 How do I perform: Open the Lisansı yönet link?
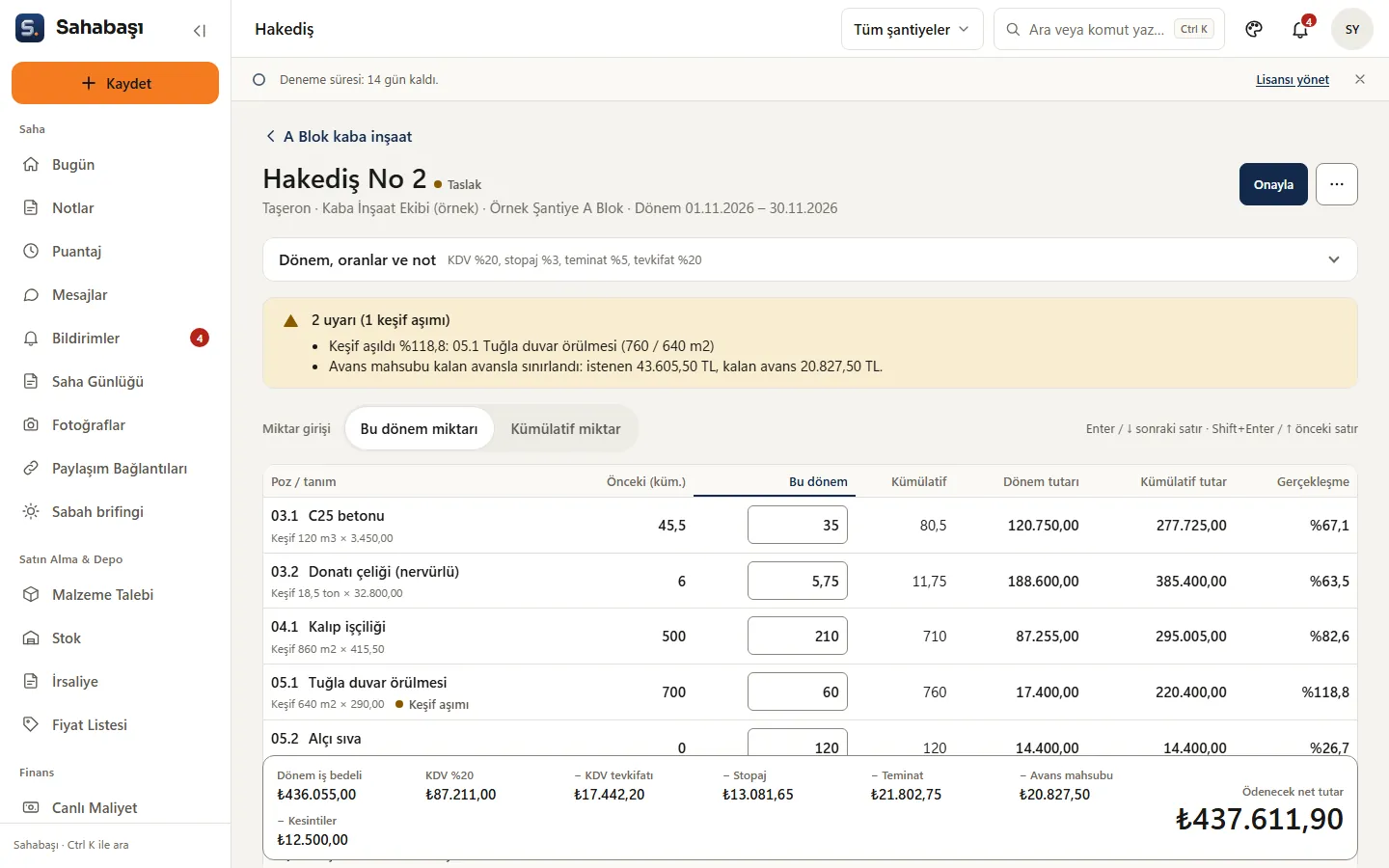point(1293,79)
